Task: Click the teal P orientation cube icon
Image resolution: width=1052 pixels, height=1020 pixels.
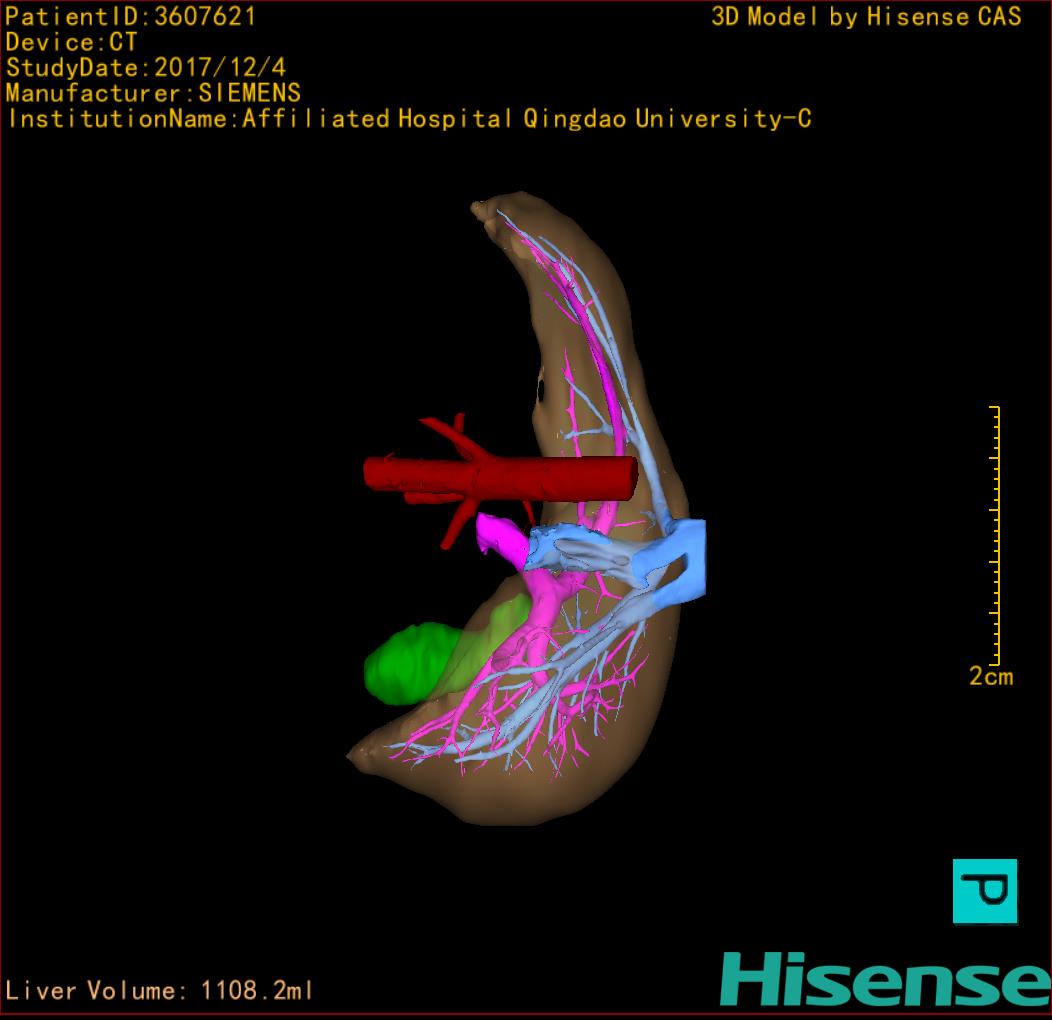Action: (x=985, y=891)
